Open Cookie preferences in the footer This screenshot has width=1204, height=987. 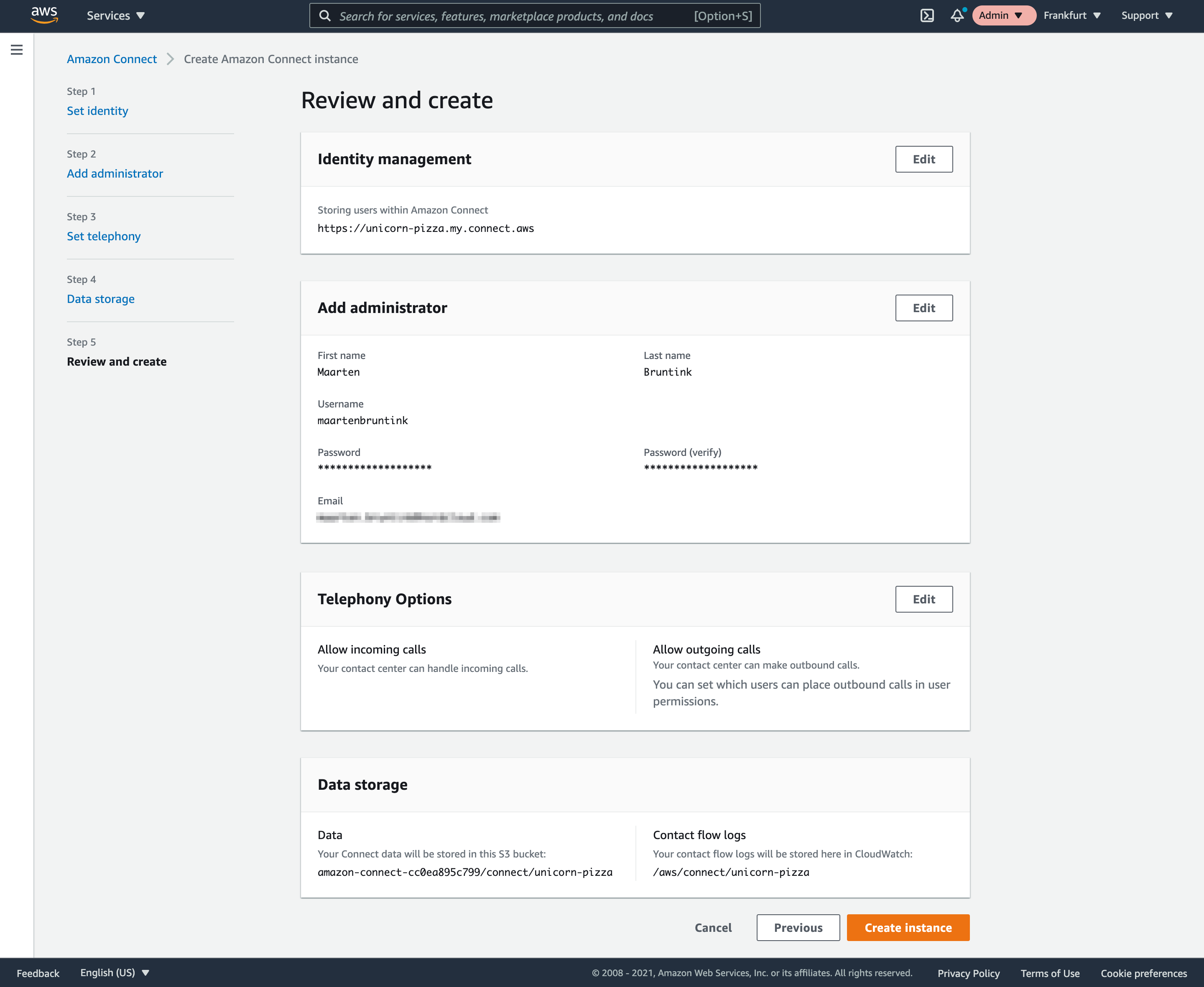tap(1144, 973)
